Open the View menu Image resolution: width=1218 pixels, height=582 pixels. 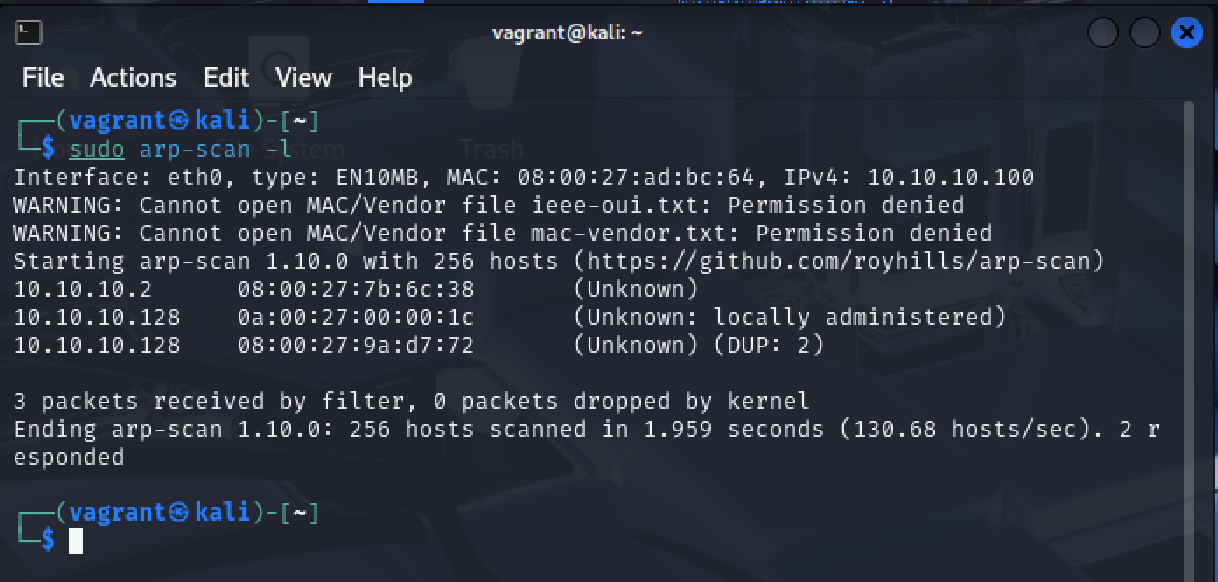[x=303, y=78]
